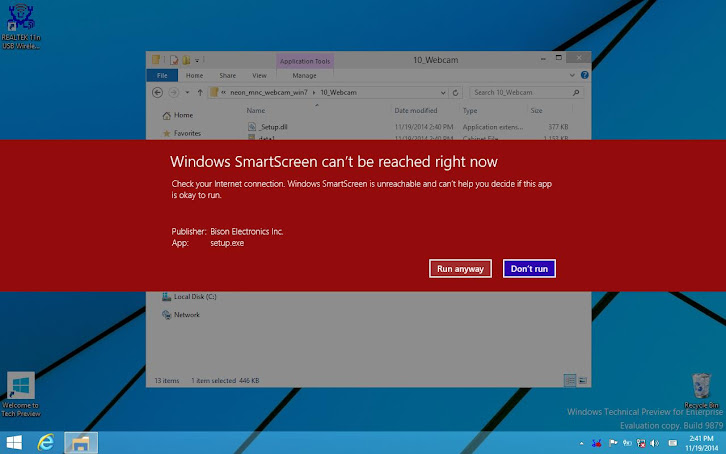This screenshot has height=454, width=726.
Task: Go back using Explorer's back arrow
Action: pos(157,93)
